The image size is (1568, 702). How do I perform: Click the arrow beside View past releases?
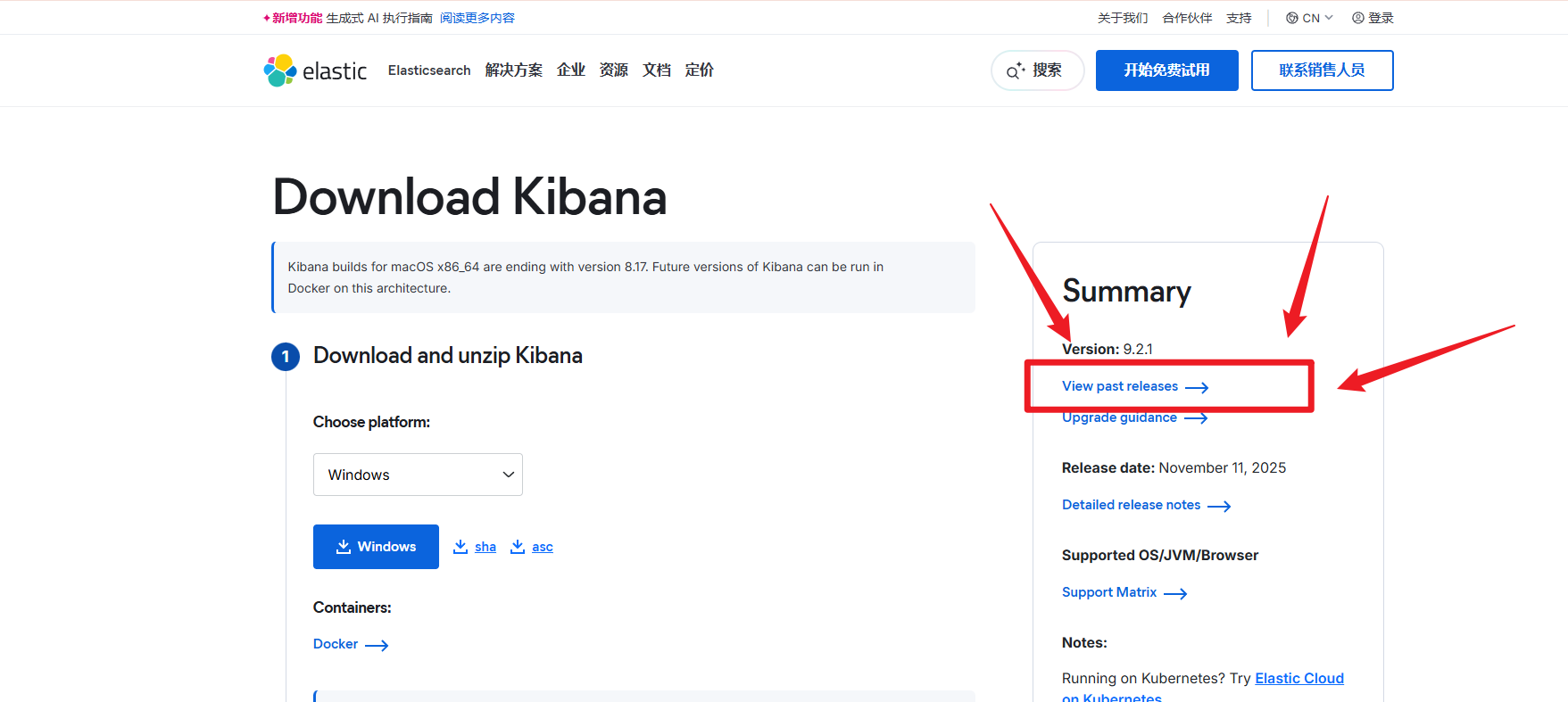click(1197, 387)
